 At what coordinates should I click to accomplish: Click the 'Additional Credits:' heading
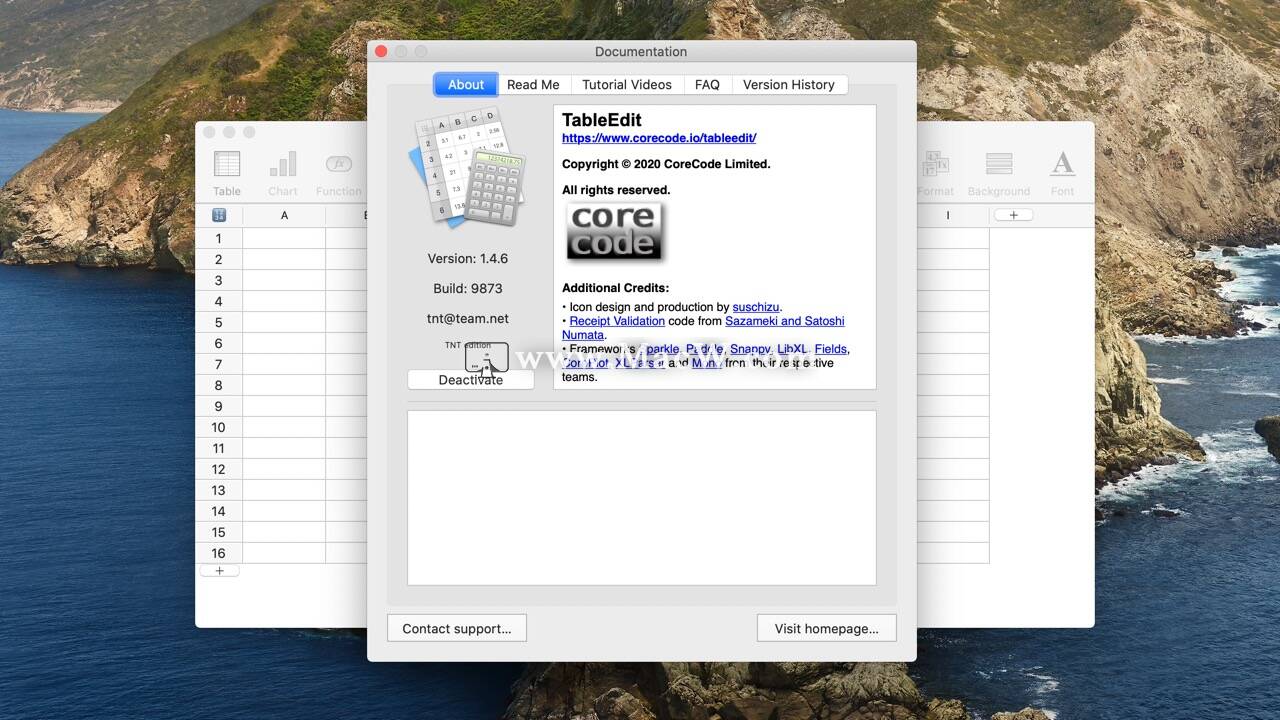[x=616, y=288]
